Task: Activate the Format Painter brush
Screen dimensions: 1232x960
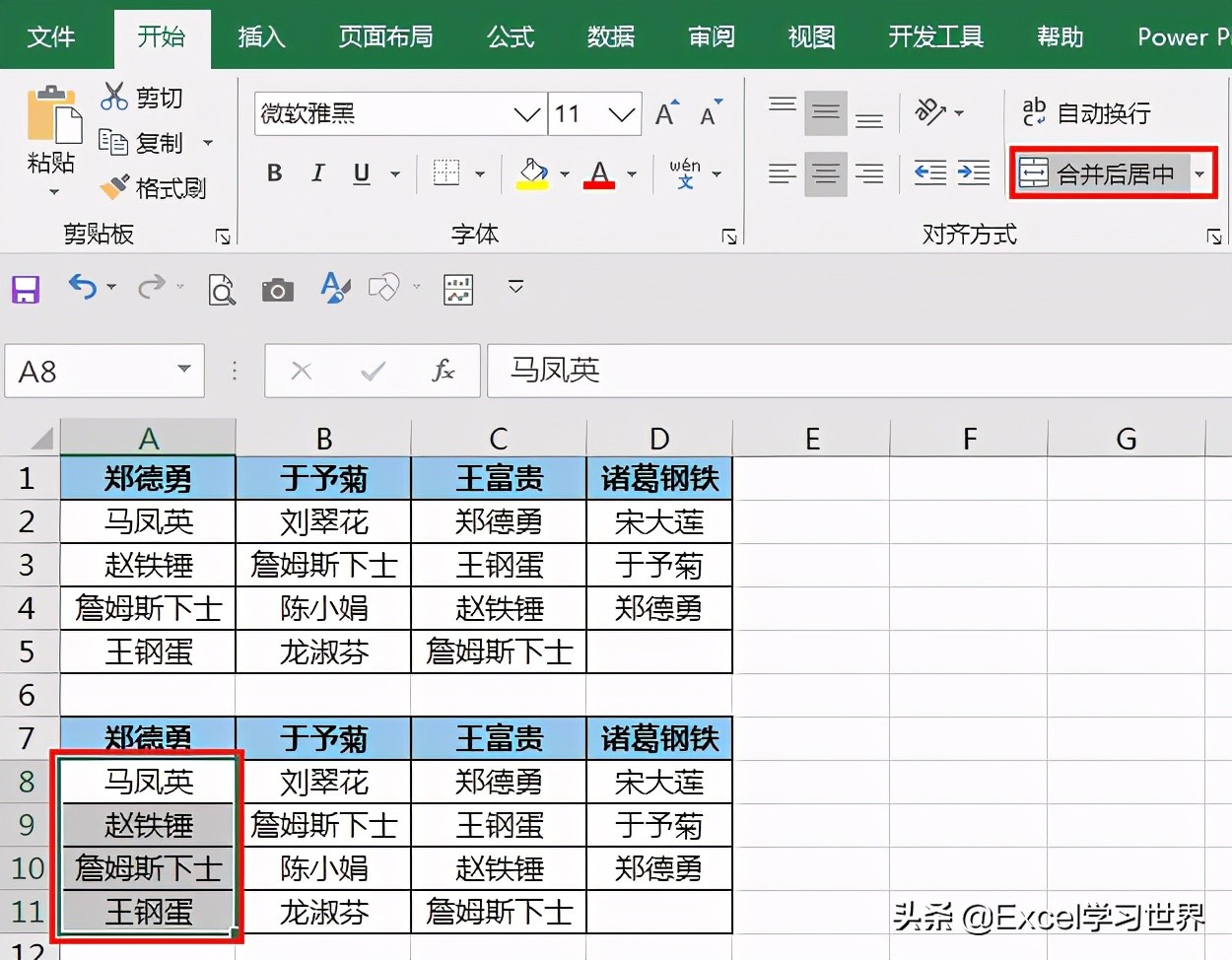Action: [114, 186]
